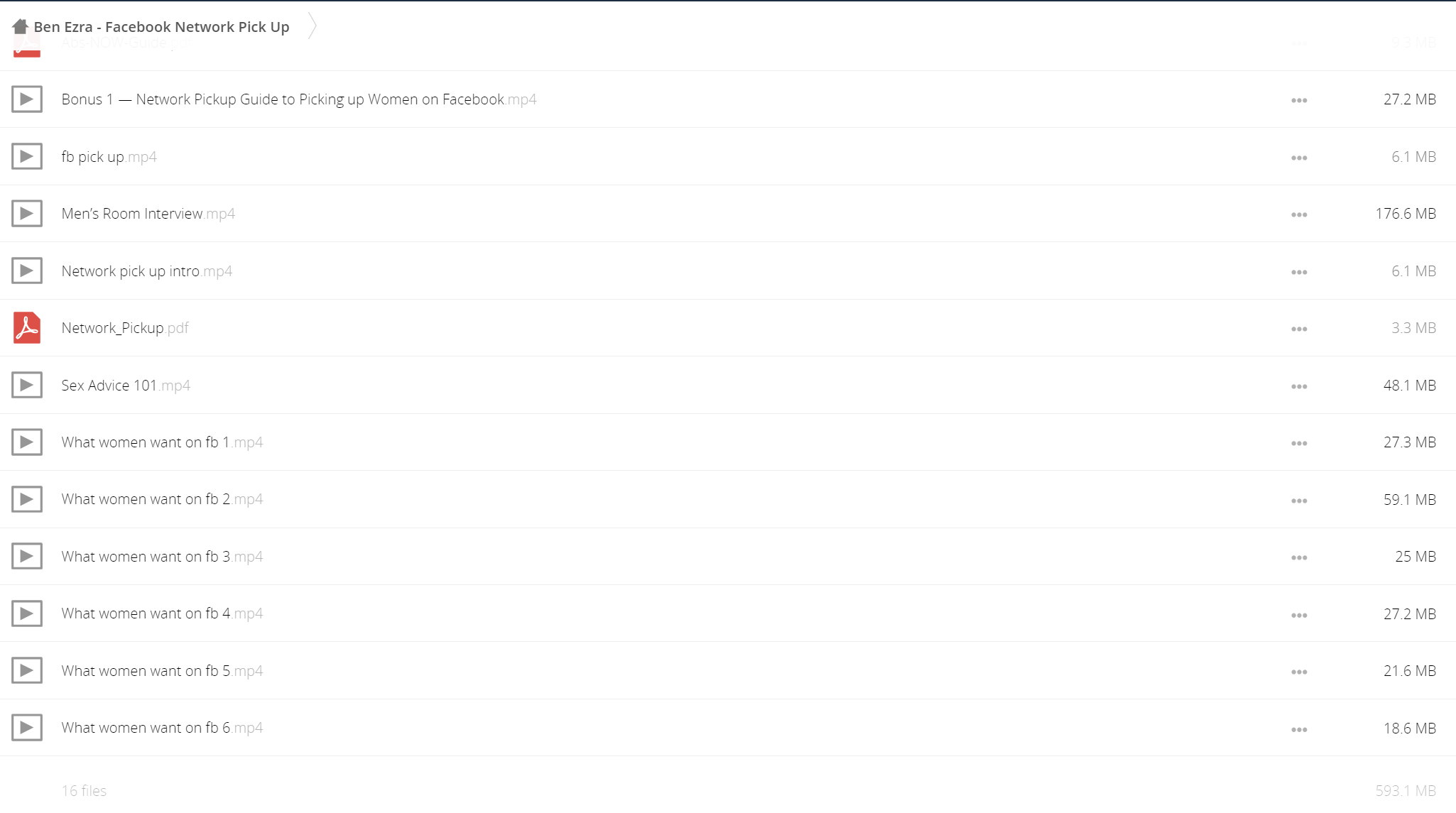Click video icon for fb pick up.mp4
Viewport: 1456px width, 813px height.
pos(27,156)
